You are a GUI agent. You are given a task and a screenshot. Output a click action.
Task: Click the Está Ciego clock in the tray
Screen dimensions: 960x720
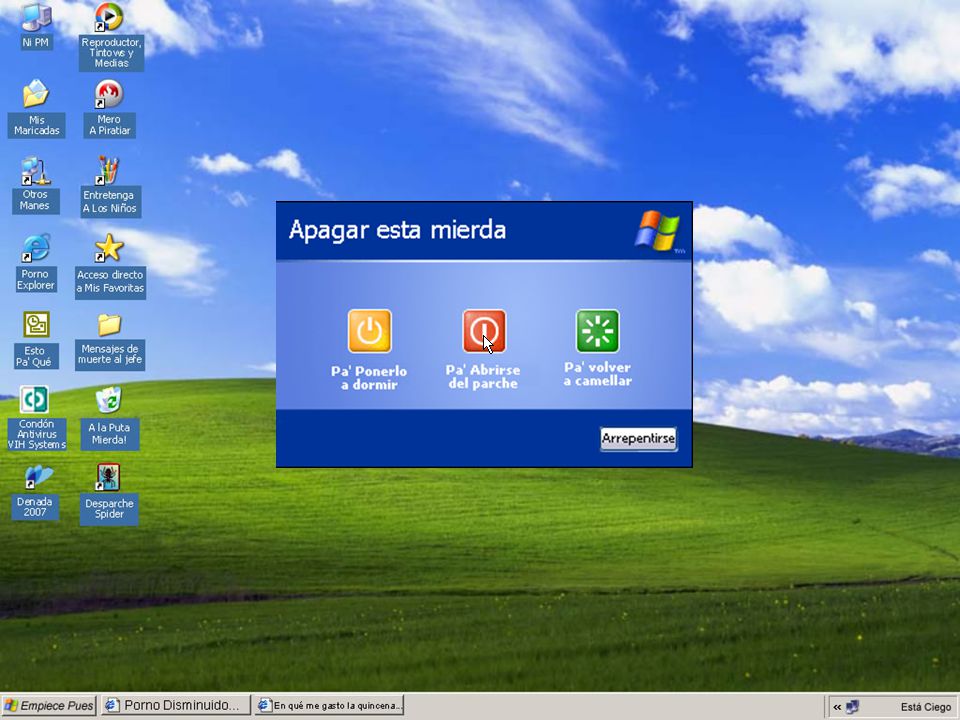point(926,707)
